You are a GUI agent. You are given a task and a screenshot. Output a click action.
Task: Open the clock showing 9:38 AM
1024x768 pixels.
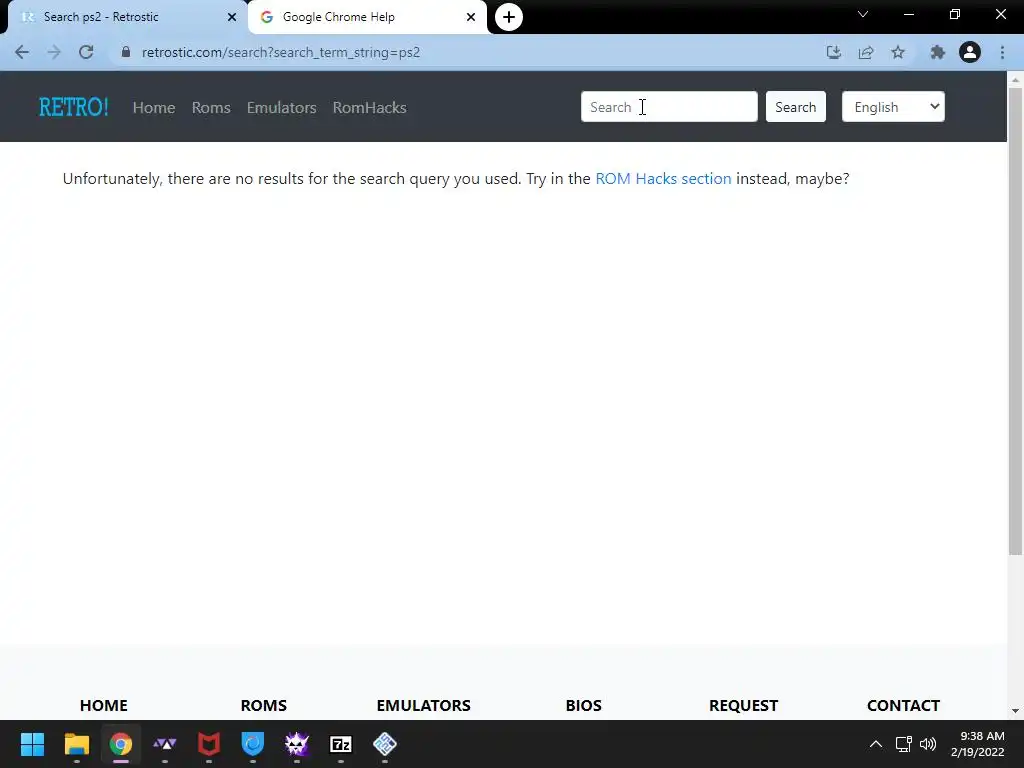point(978,744)
